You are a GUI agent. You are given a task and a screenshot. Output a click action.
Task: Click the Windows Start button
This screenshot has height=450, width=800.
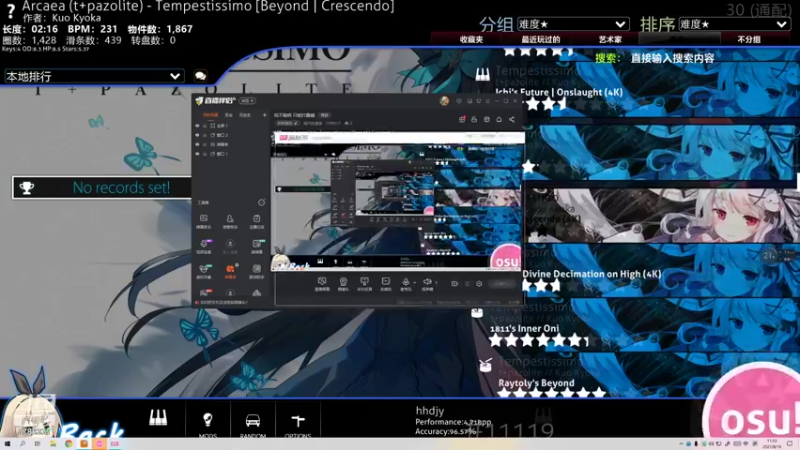point(7,444)
